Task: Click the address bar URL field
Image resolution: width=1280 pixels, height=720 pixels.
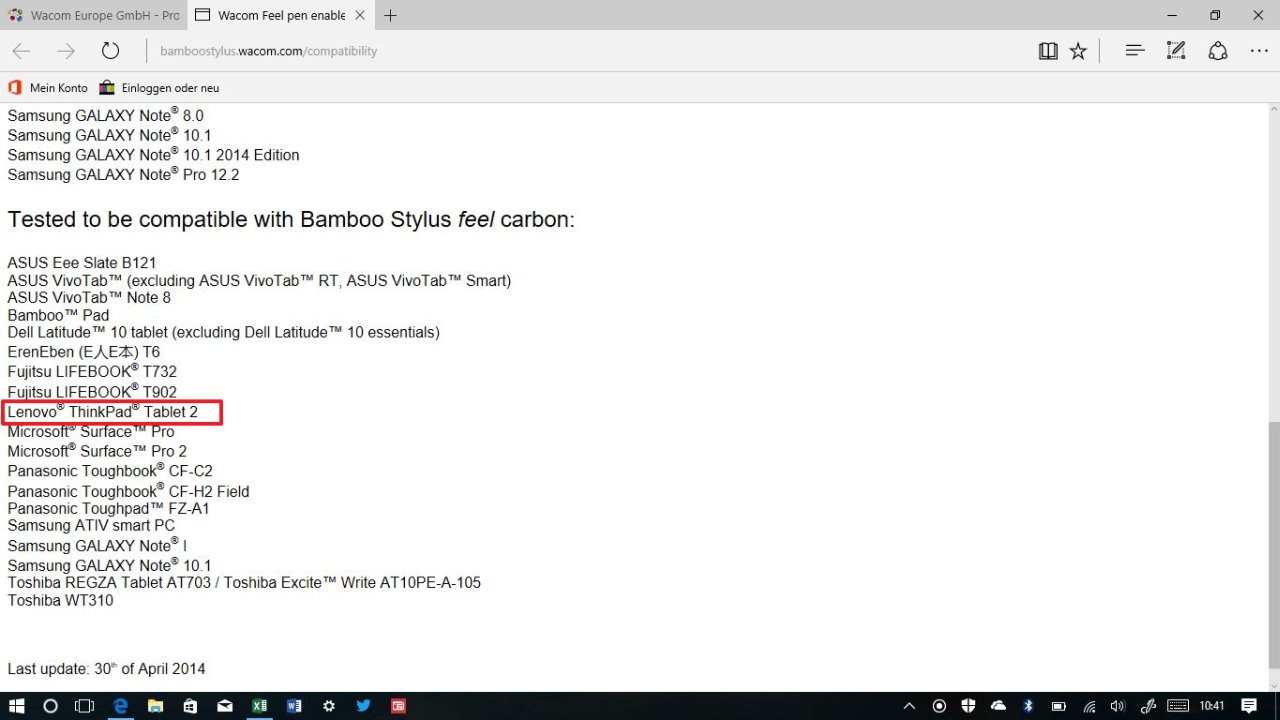Action: (590, 51)
